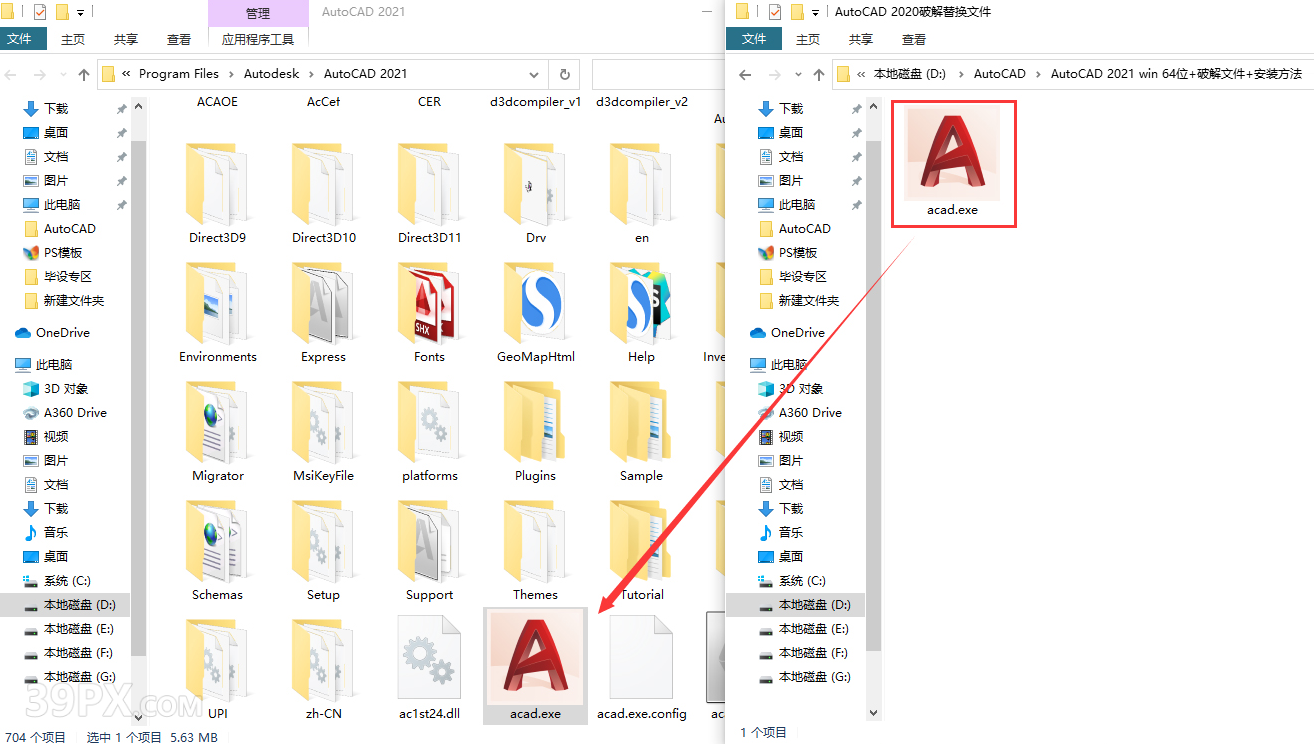Select 毕设专区 in right navigation pane
1314x744 pixels.
802,276
